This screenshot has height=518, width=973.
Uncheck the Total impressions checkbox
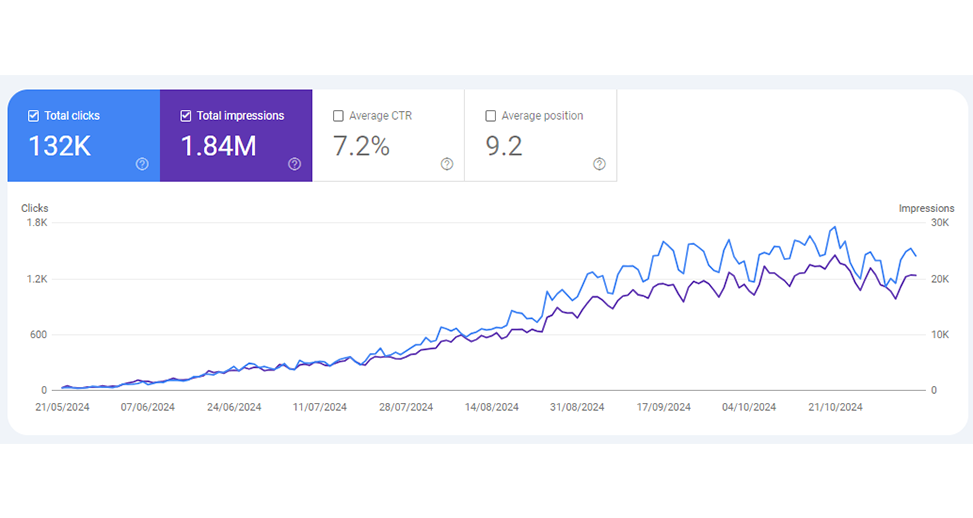pyautogui.click(x=186, y=116)
